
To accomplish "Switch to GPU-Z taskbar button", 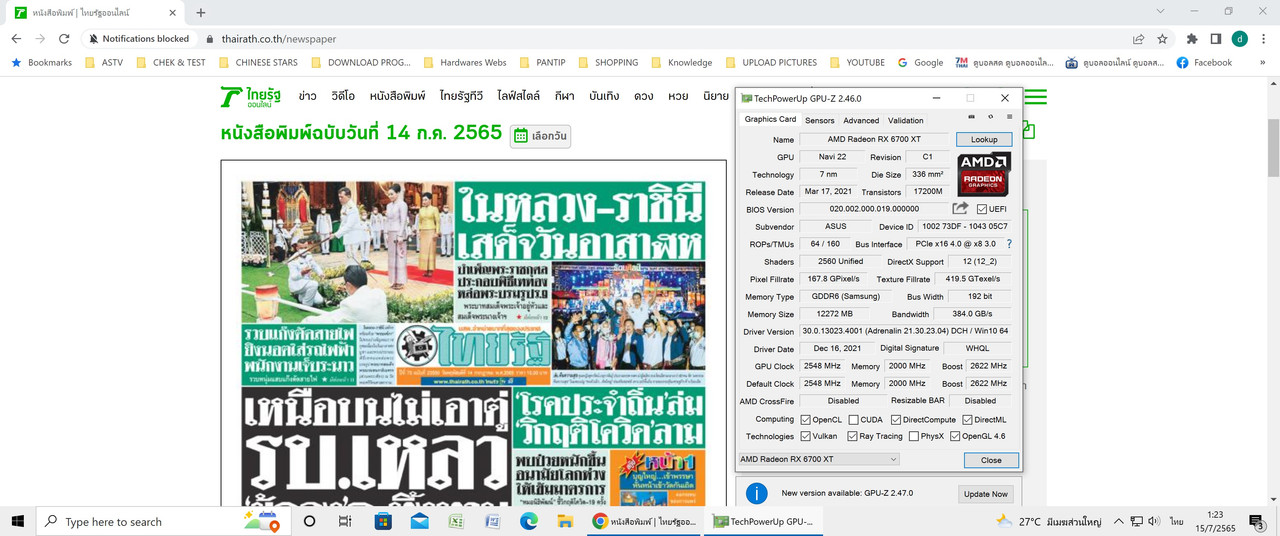I will coord(763,521).
